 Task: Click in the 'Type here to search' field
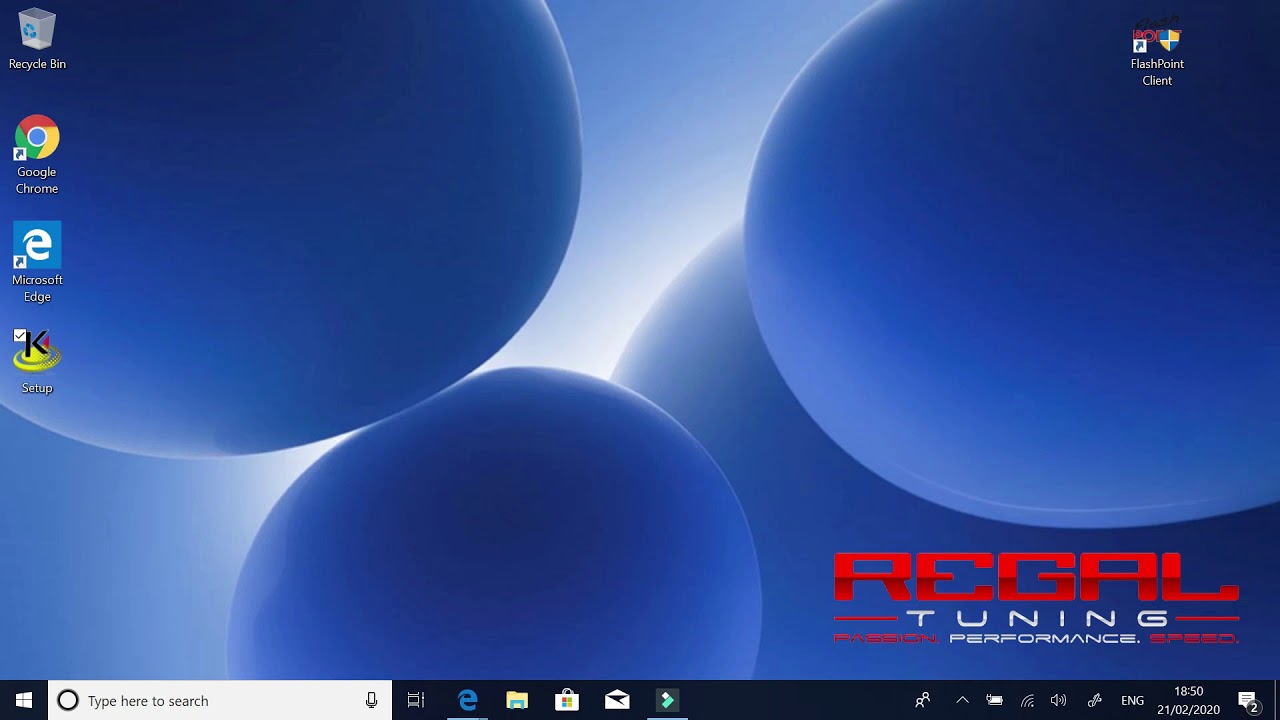pyautogui.click(x=220, y=701)
